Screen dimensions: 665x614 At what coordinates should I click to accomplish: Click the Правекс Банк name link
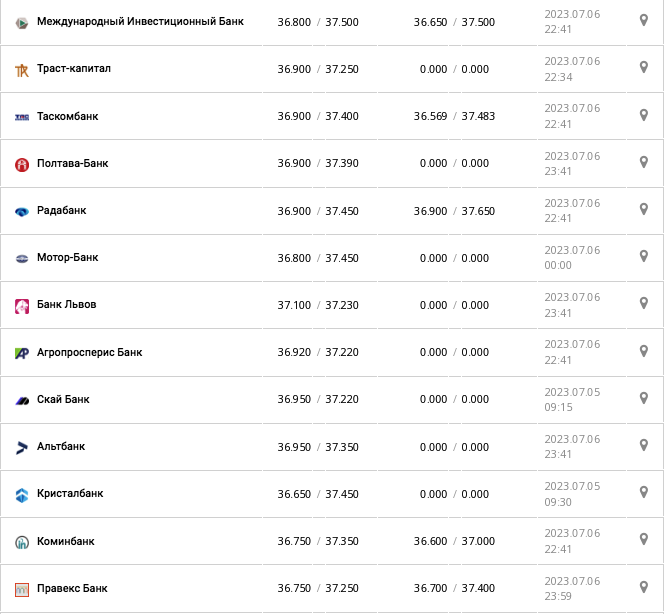[x=72, y=588]
